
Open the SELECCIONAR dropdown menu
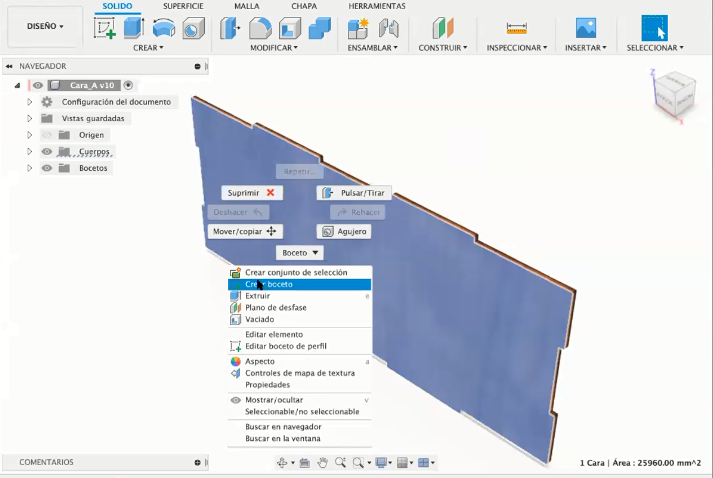tap(655, 48)
